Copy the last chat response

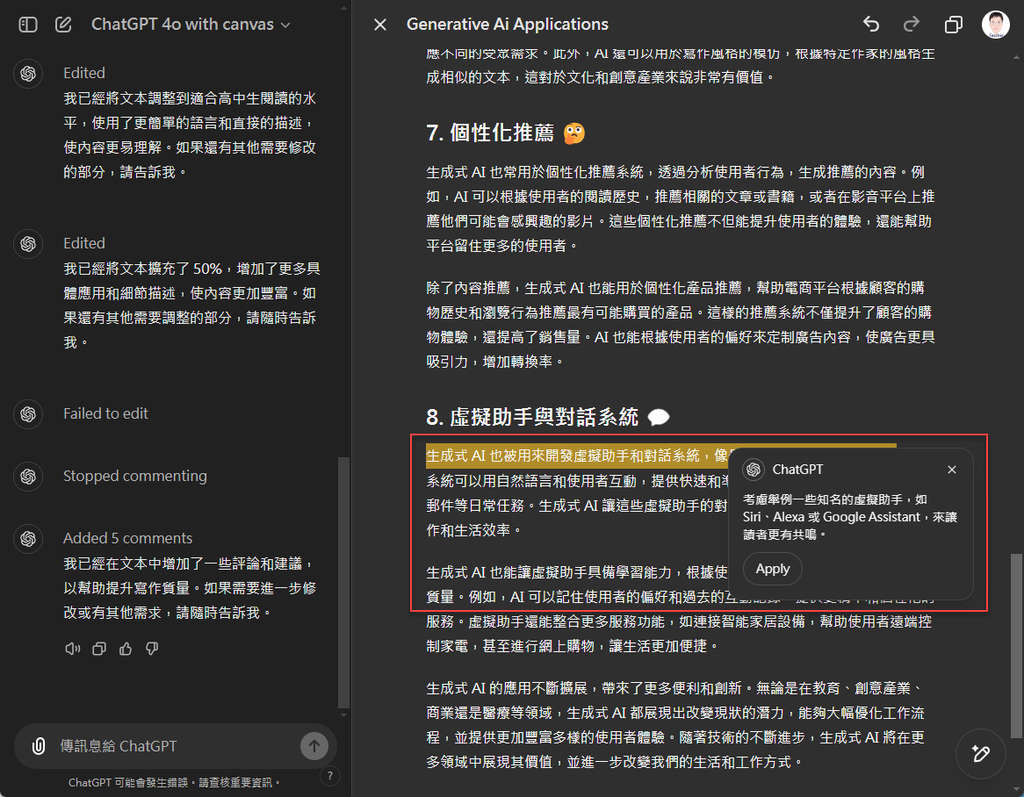click(99, 649)
